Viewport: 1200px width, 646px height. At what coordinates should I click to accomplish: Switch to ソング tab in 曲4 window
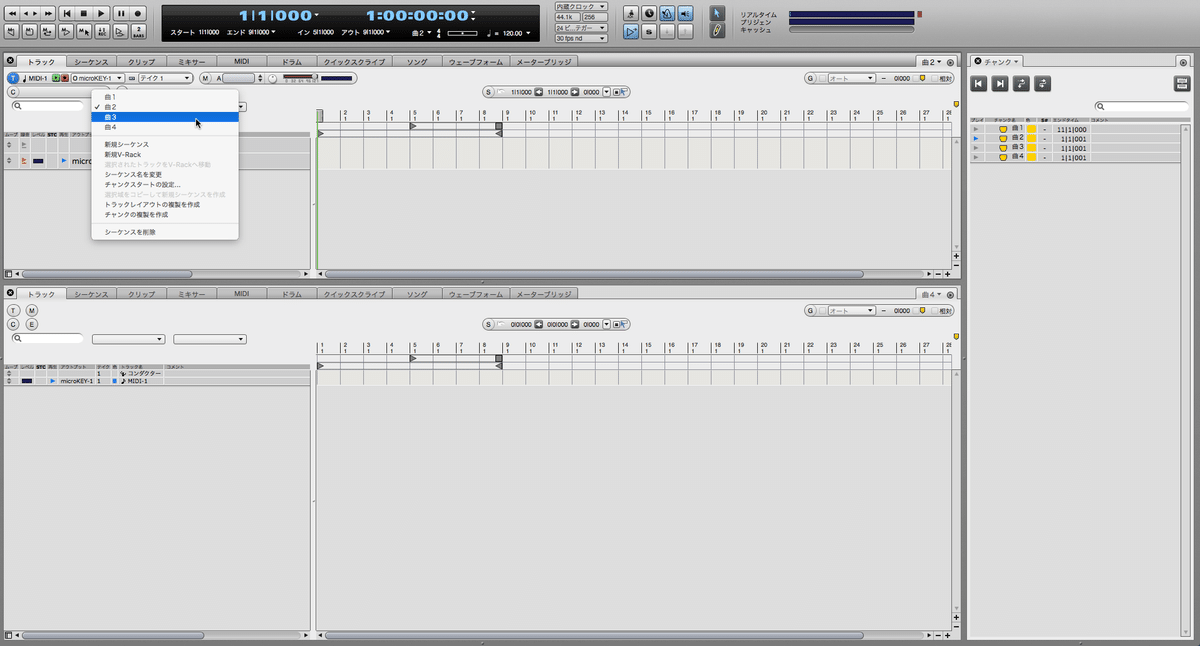[x=416, y=295]
